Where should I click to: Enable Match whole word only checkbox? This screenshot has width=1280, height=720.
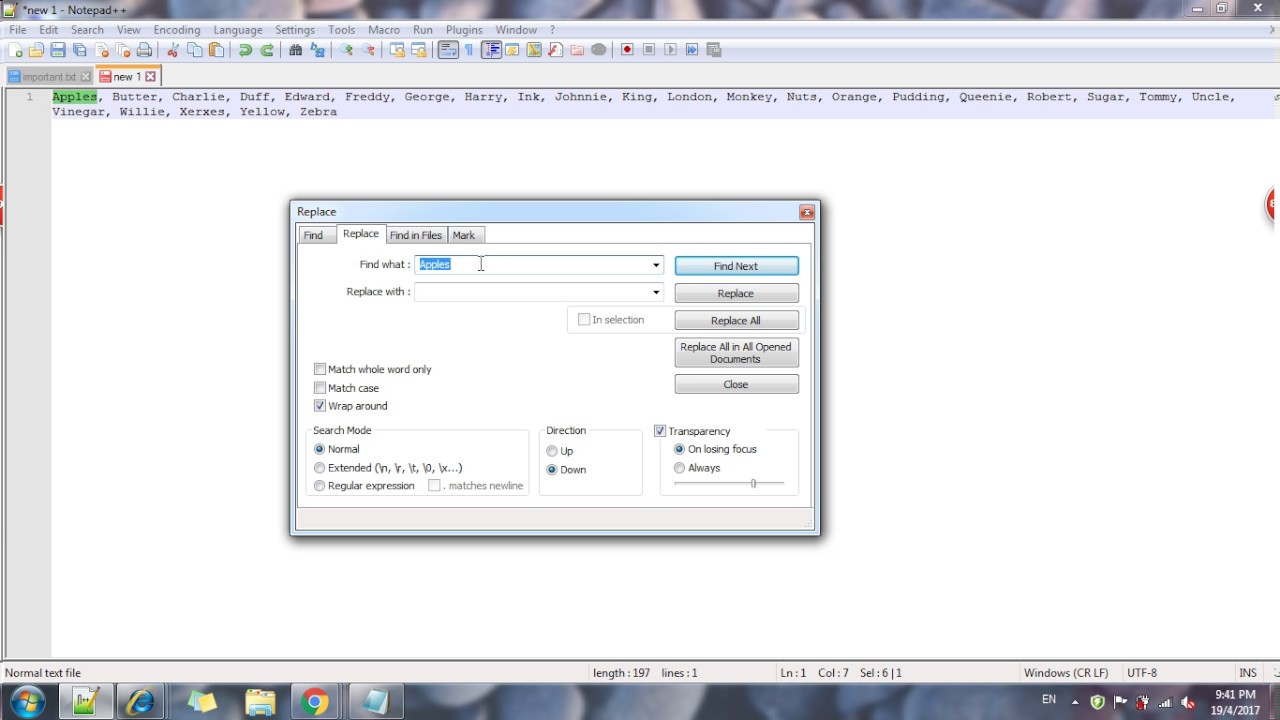tap(320, 369)
